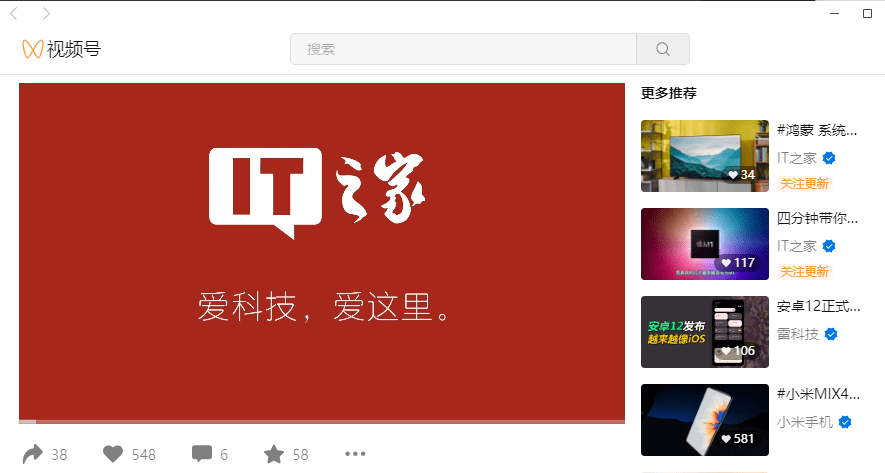
Task: Click the 548 like count
Action: pyautogui.click(x=144, y=455)
